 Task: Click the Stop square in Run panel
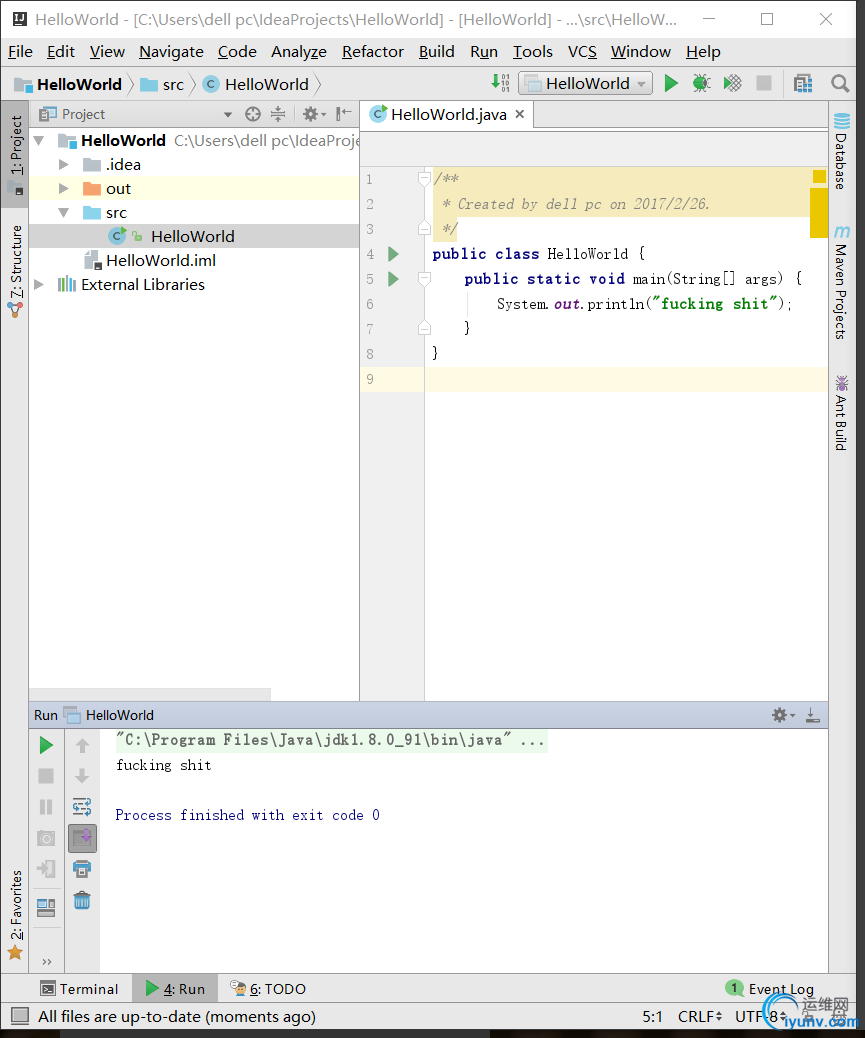click(x=46, y=776)
